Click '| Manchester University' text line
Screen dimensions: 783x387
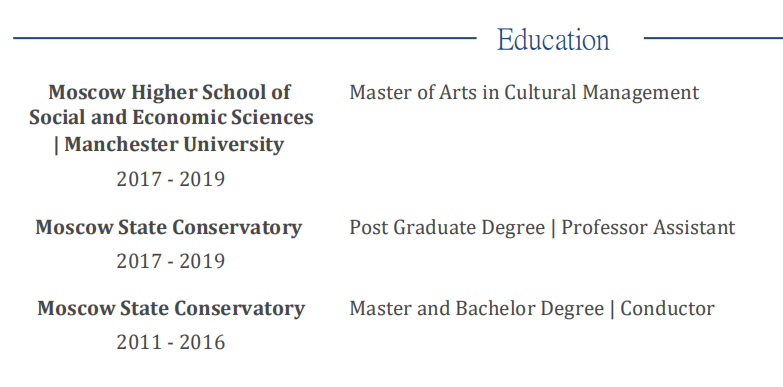pyautogui.click(x=169, y=144)
